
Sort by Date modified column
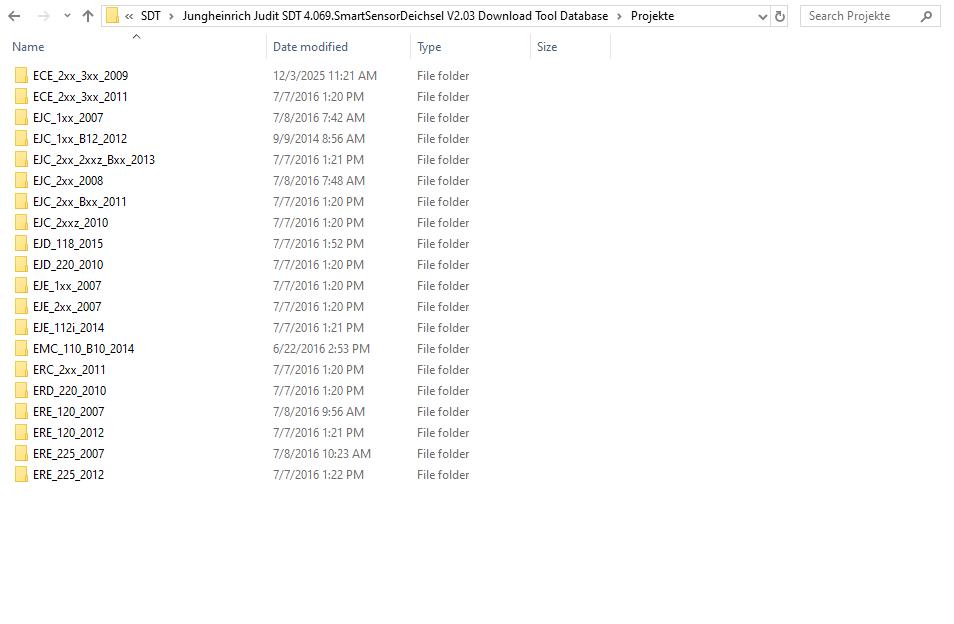(310, 47)
